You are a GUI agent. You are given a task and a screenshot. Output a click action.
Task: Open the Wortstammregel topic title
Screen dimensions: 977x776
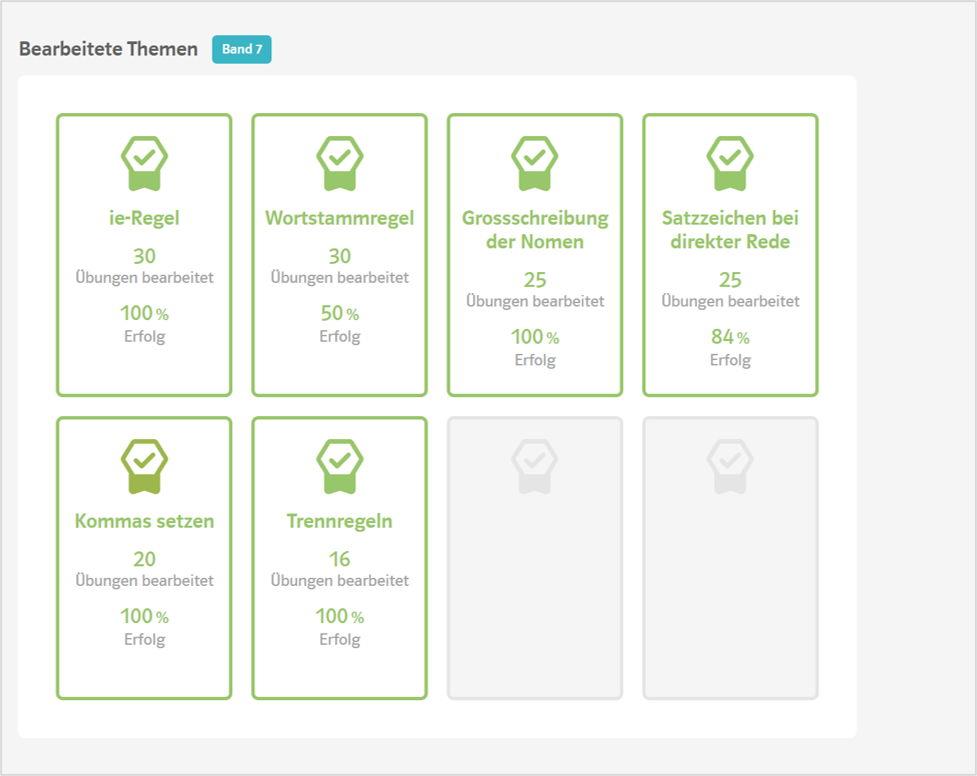tap(339, 218)
